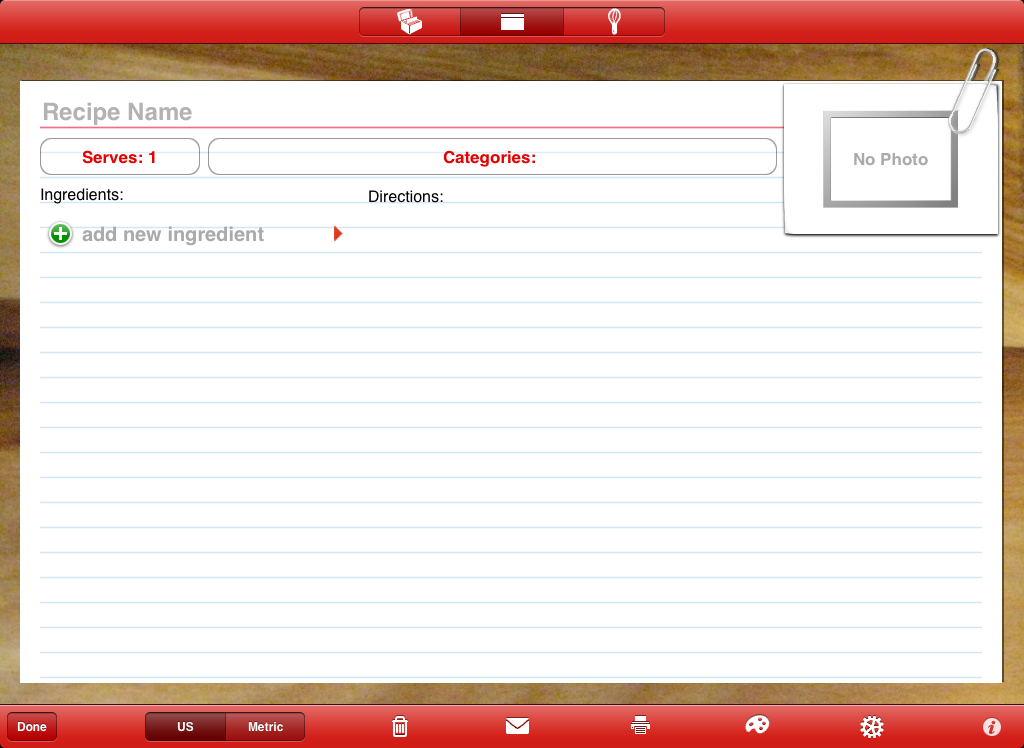
Task: Open the Serves: 1 selector
Action: 119,156
